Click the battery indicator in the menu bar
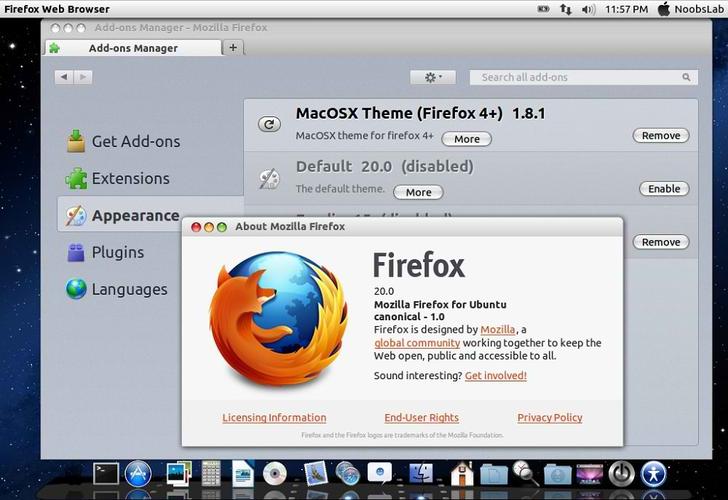This screenshot has width=728, height=500. [543, 9]
